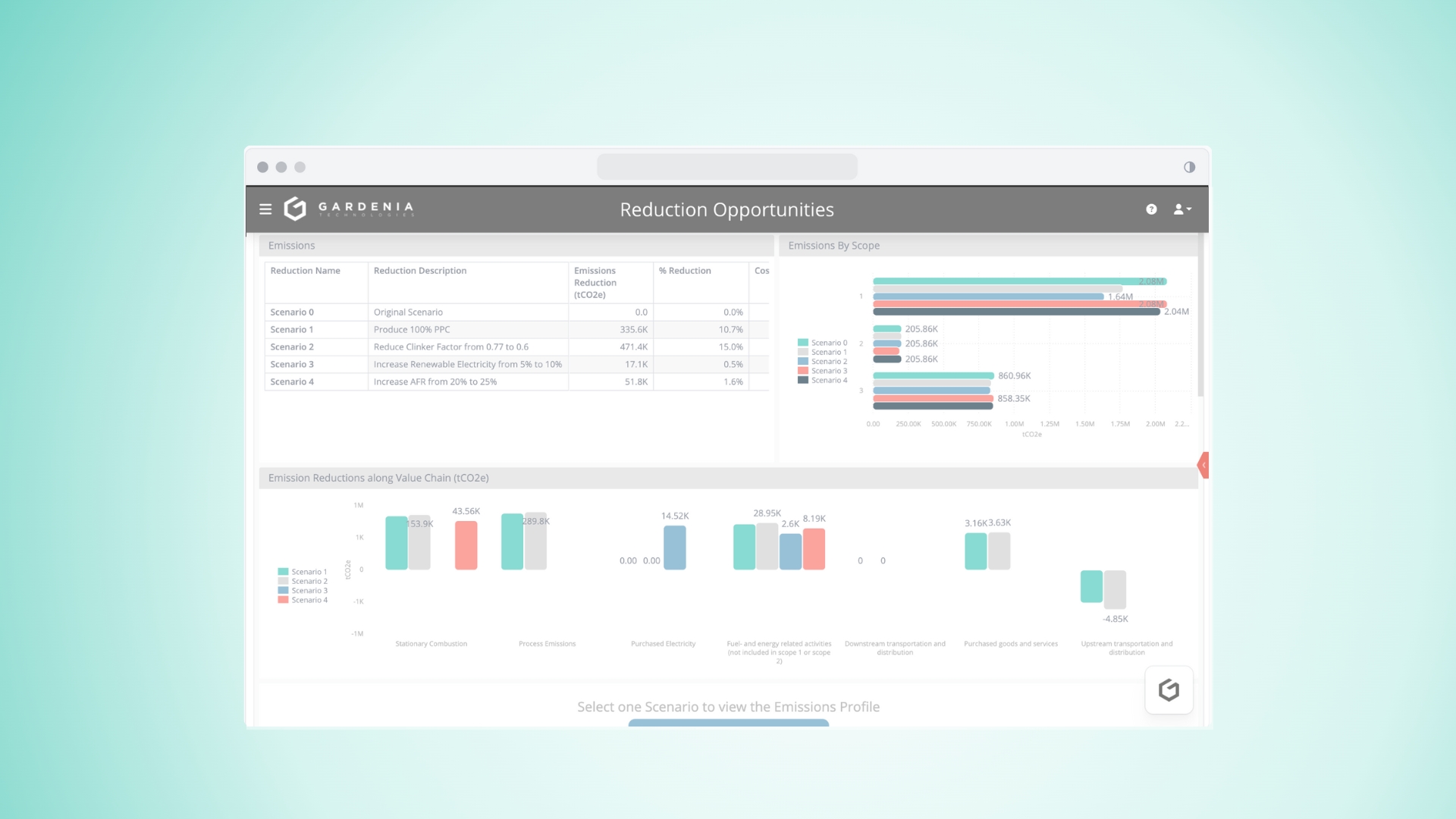
Task: Toggle Scenario 0 in scope chart legend
Action: click(823, 343)
